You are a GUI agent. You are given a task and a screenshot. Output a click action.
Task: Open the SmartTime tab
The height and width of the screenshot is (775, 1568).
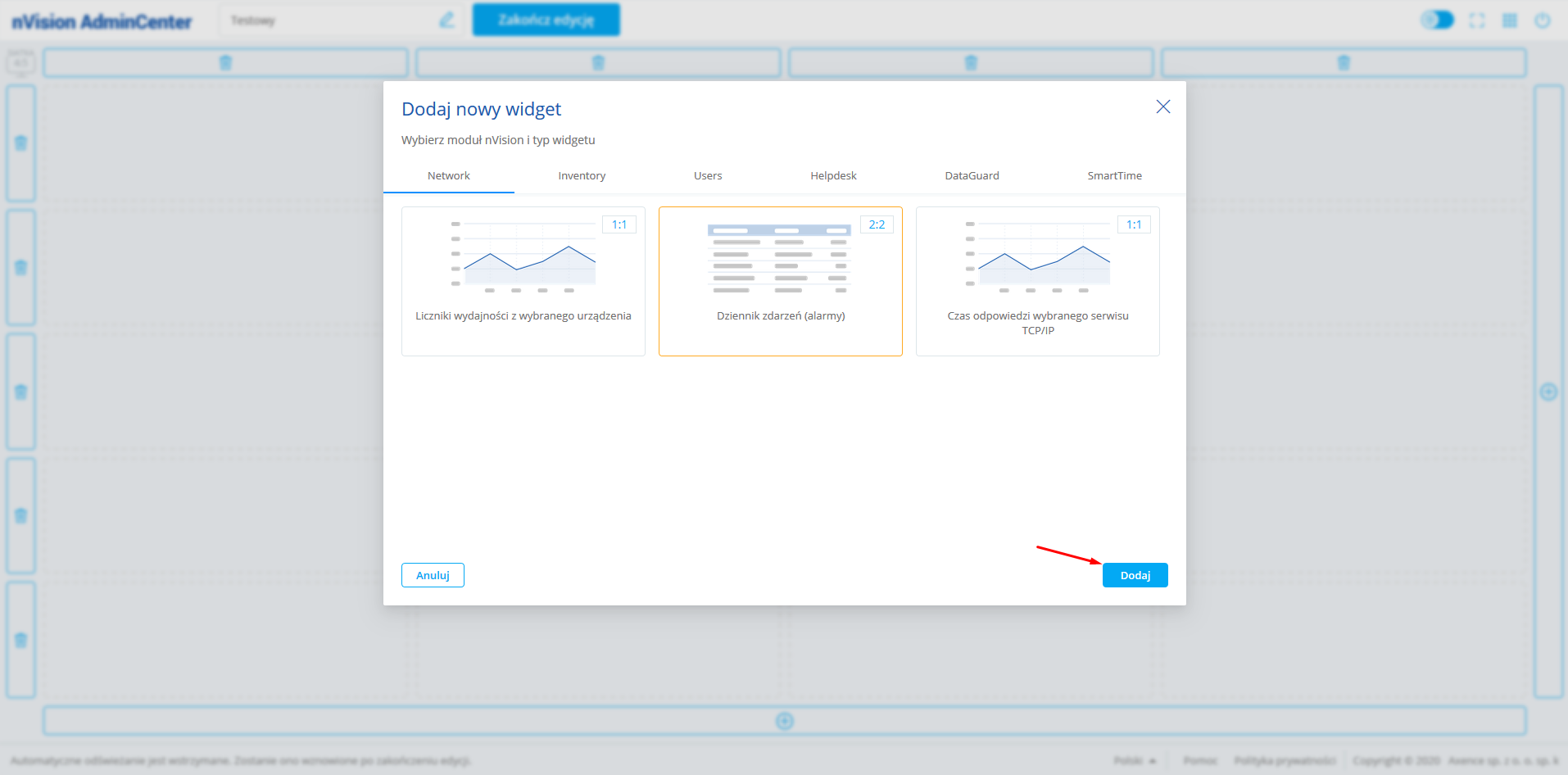pyautogui.click(x=1114, y=176)
